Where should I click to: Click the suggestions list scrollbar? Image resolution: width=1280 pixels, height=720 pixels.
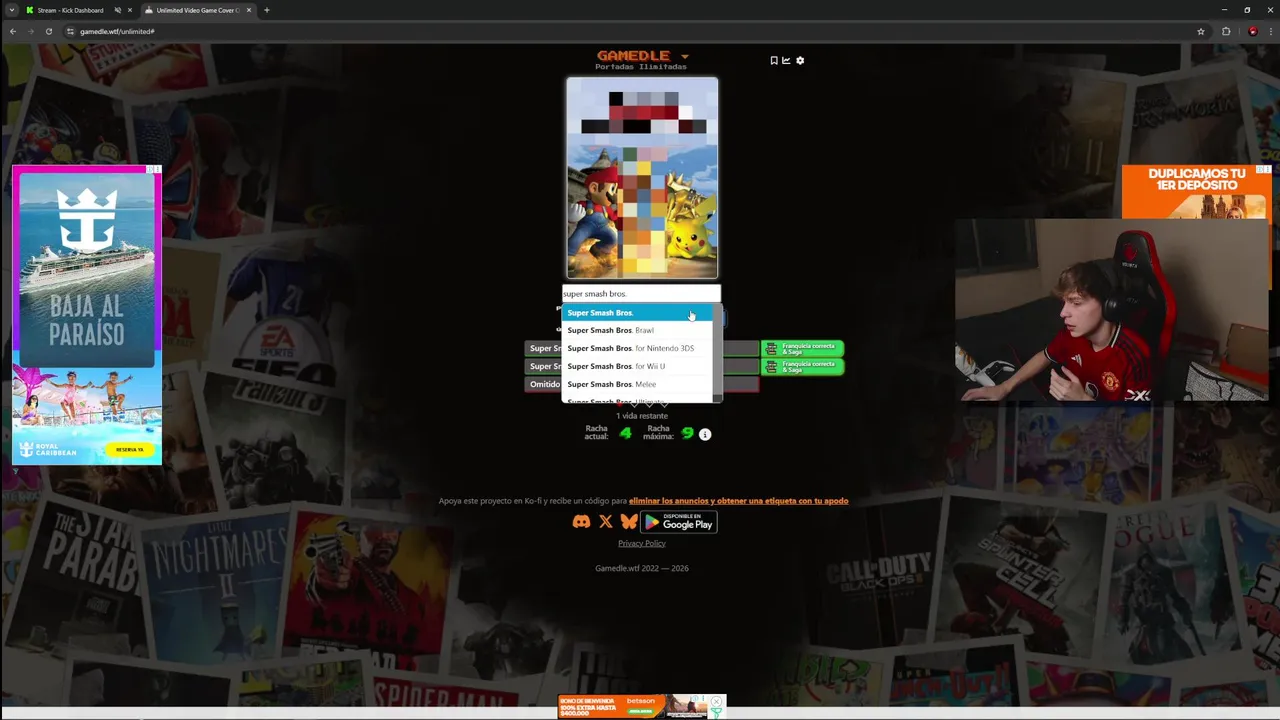[717, 354]
